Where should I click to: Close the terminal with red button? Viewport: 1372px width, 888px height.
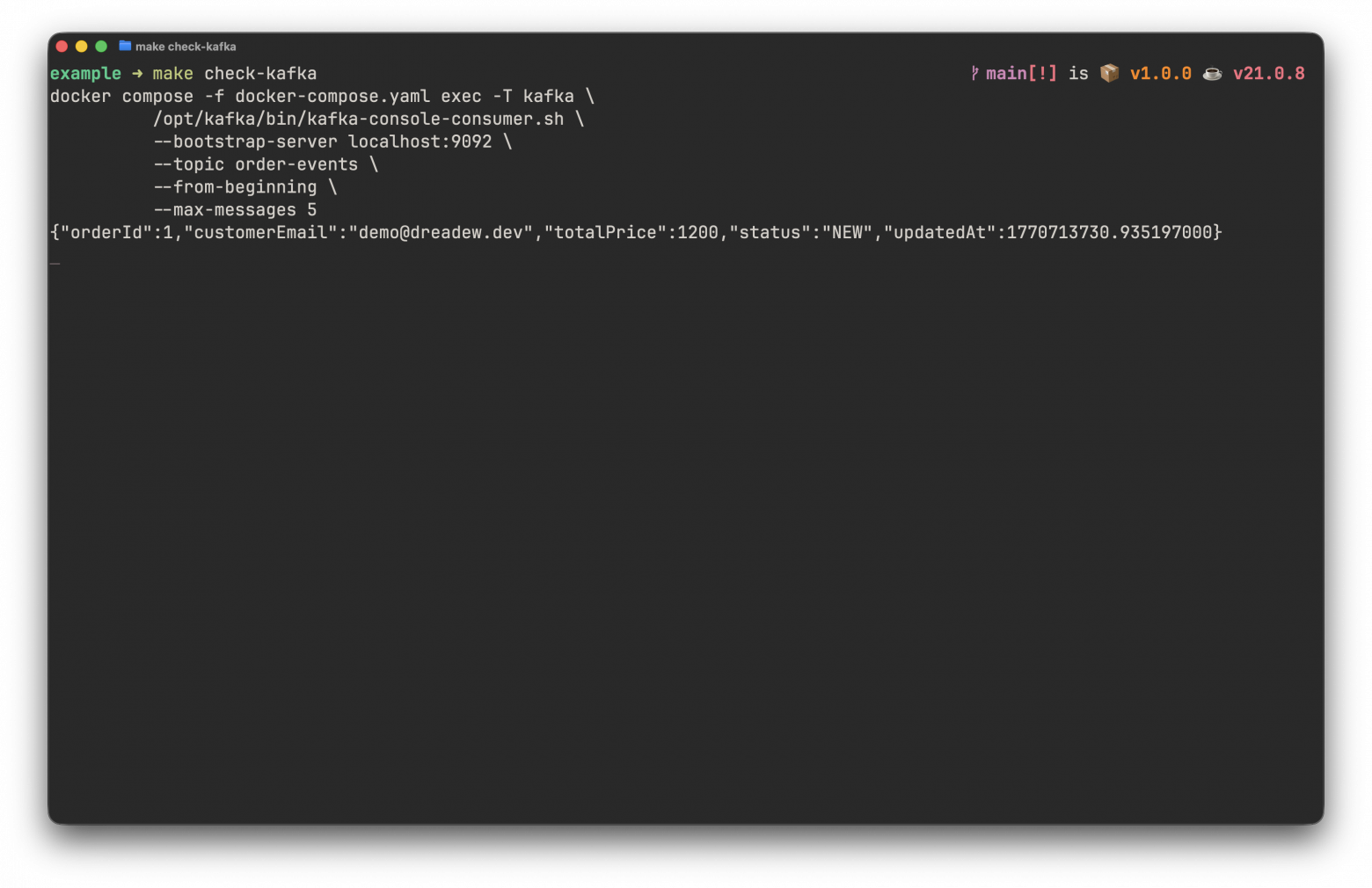(x=62, y=46)
